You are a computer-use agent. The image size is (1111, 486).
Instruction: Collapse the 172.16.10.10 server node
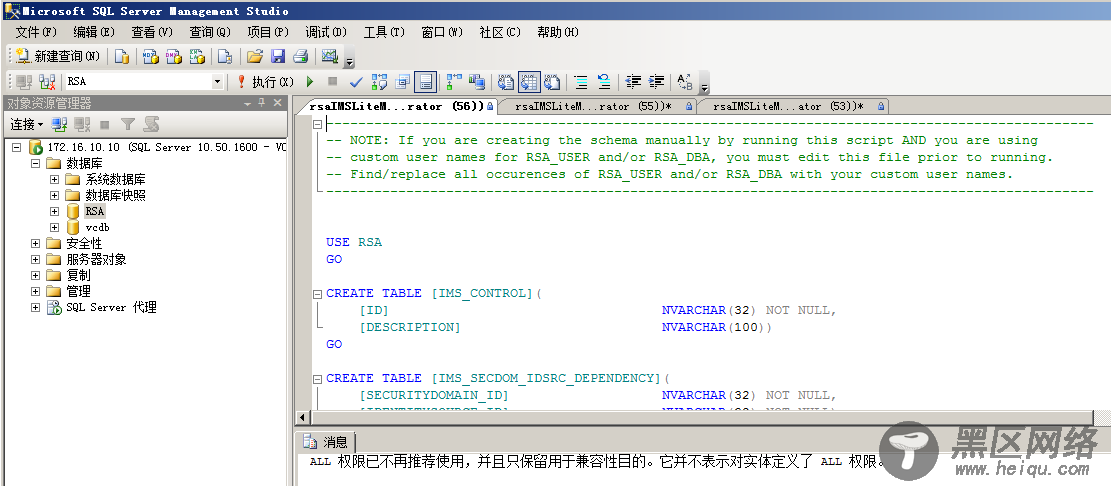(17, 148)
